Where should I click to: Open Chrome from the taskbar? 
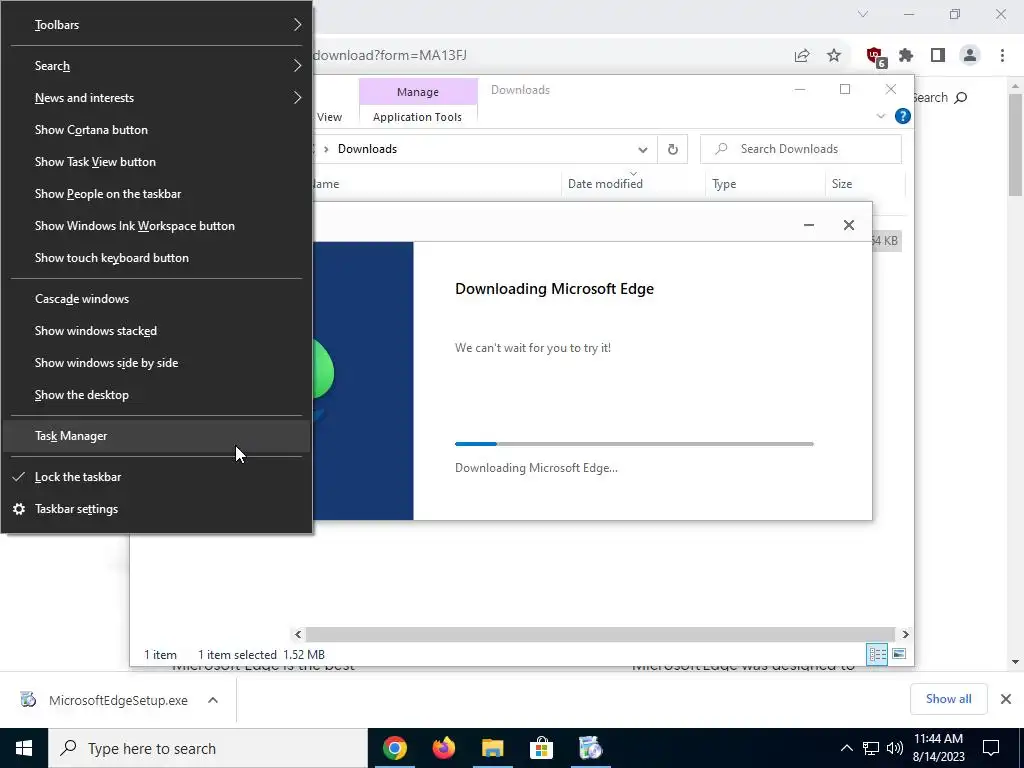[x=394, y=748]
